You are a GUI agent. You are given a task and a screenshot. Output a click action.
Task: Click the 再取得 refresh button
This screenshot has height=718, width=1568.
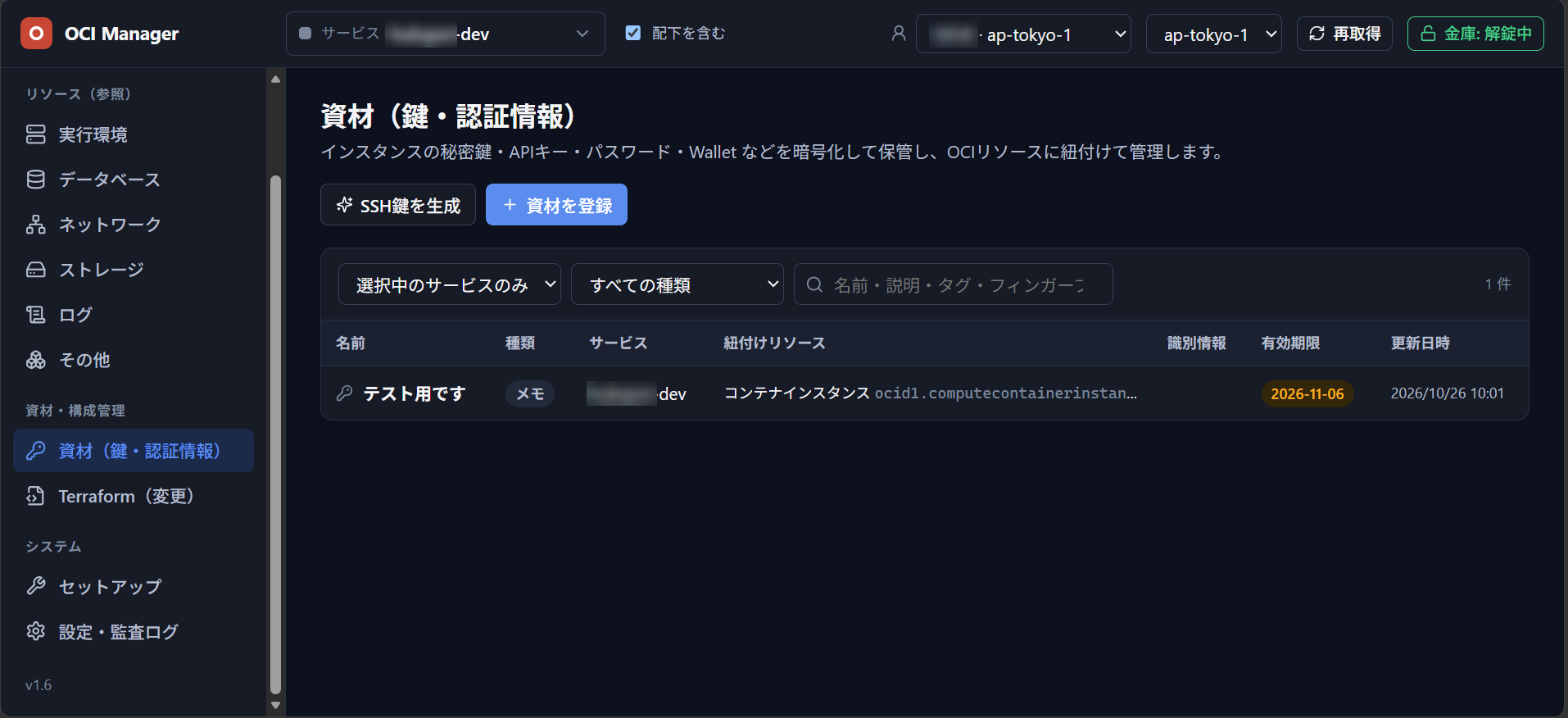pos(1344,34)
